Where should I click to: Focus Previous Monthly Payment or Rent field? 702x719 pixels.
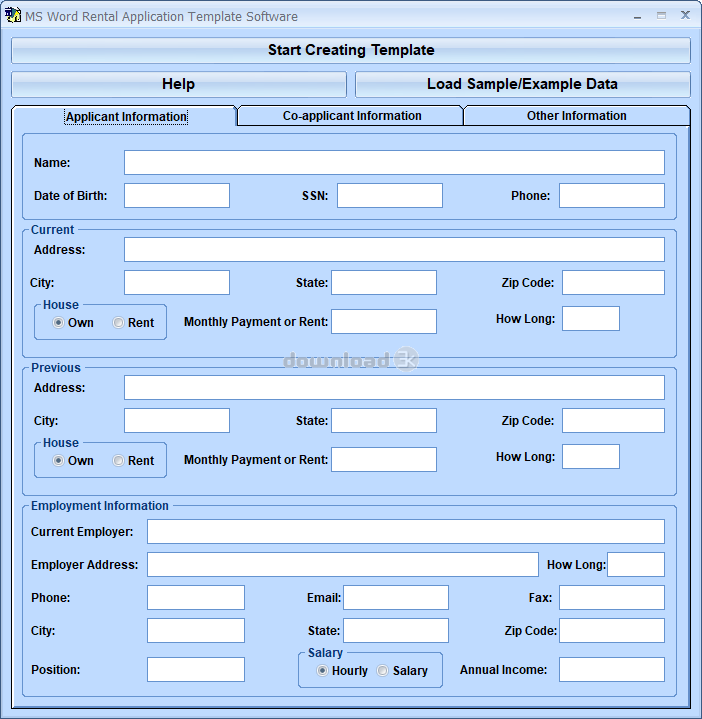384,459
